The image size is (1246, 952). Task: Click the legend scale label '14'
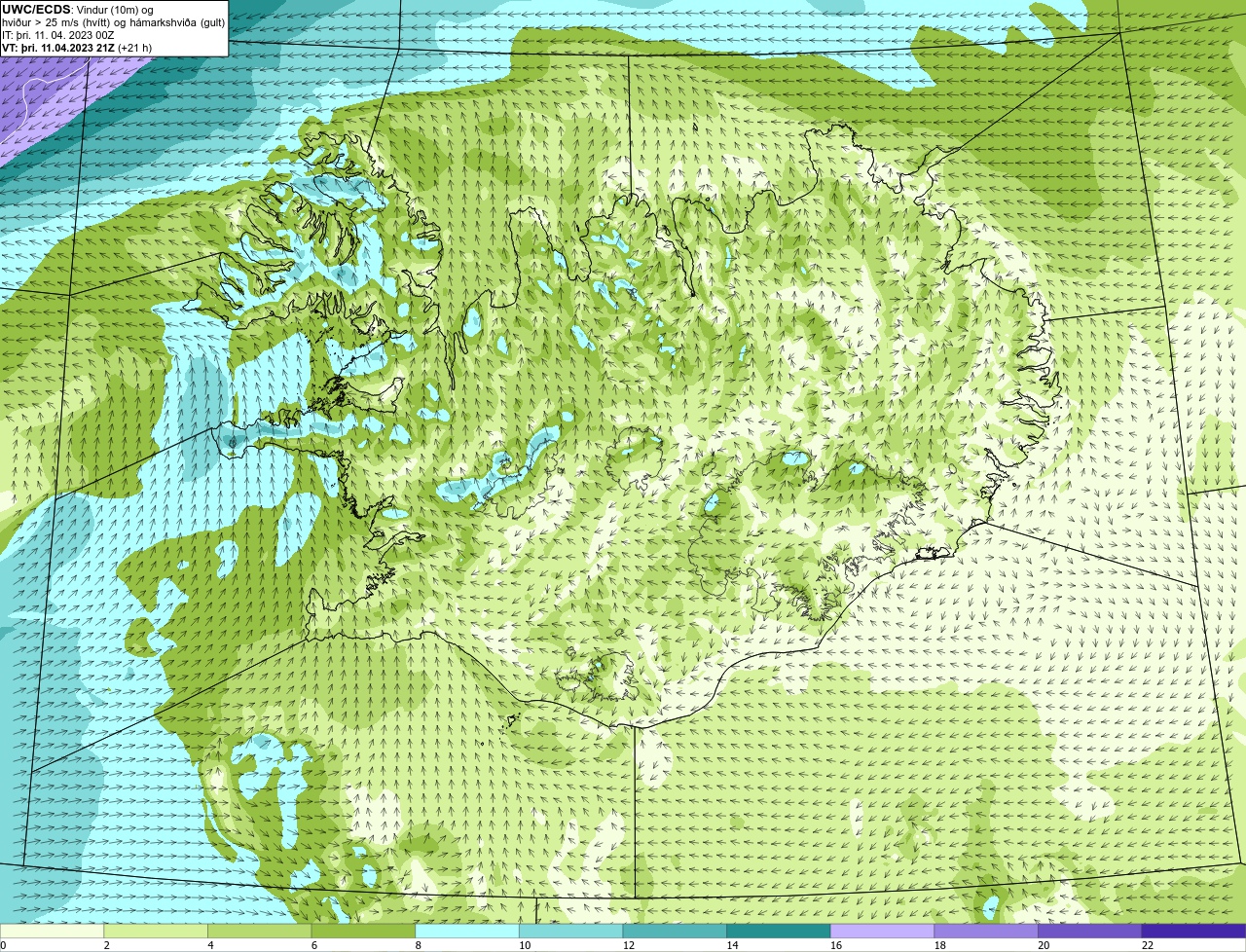732,945
